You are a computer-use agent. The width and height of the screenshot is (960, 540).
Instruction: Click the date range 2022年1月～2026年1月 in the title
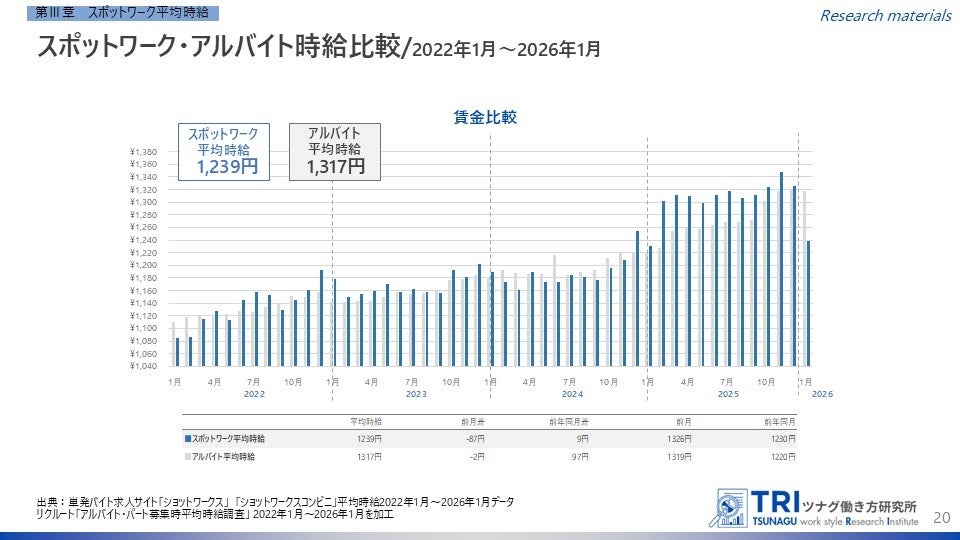[506, 50]
